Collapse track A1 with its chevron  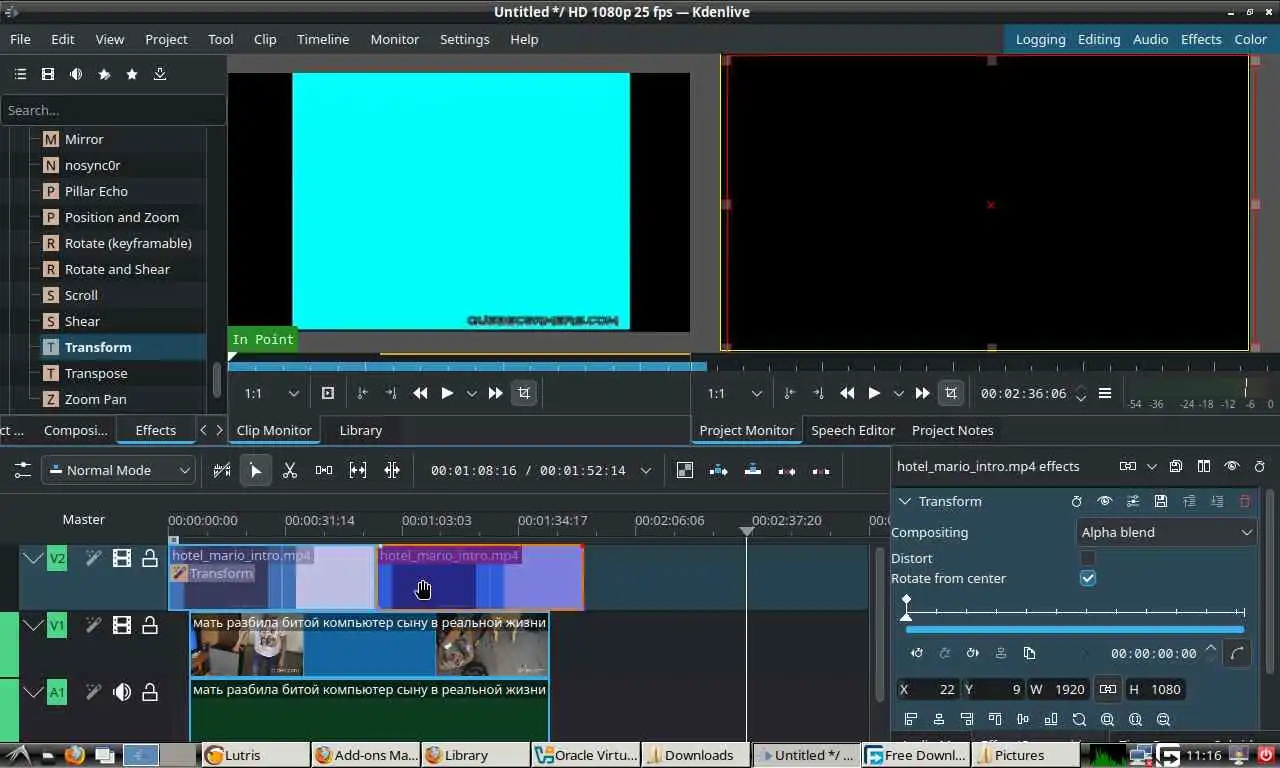pyautogui.click(x=33, y=692)
